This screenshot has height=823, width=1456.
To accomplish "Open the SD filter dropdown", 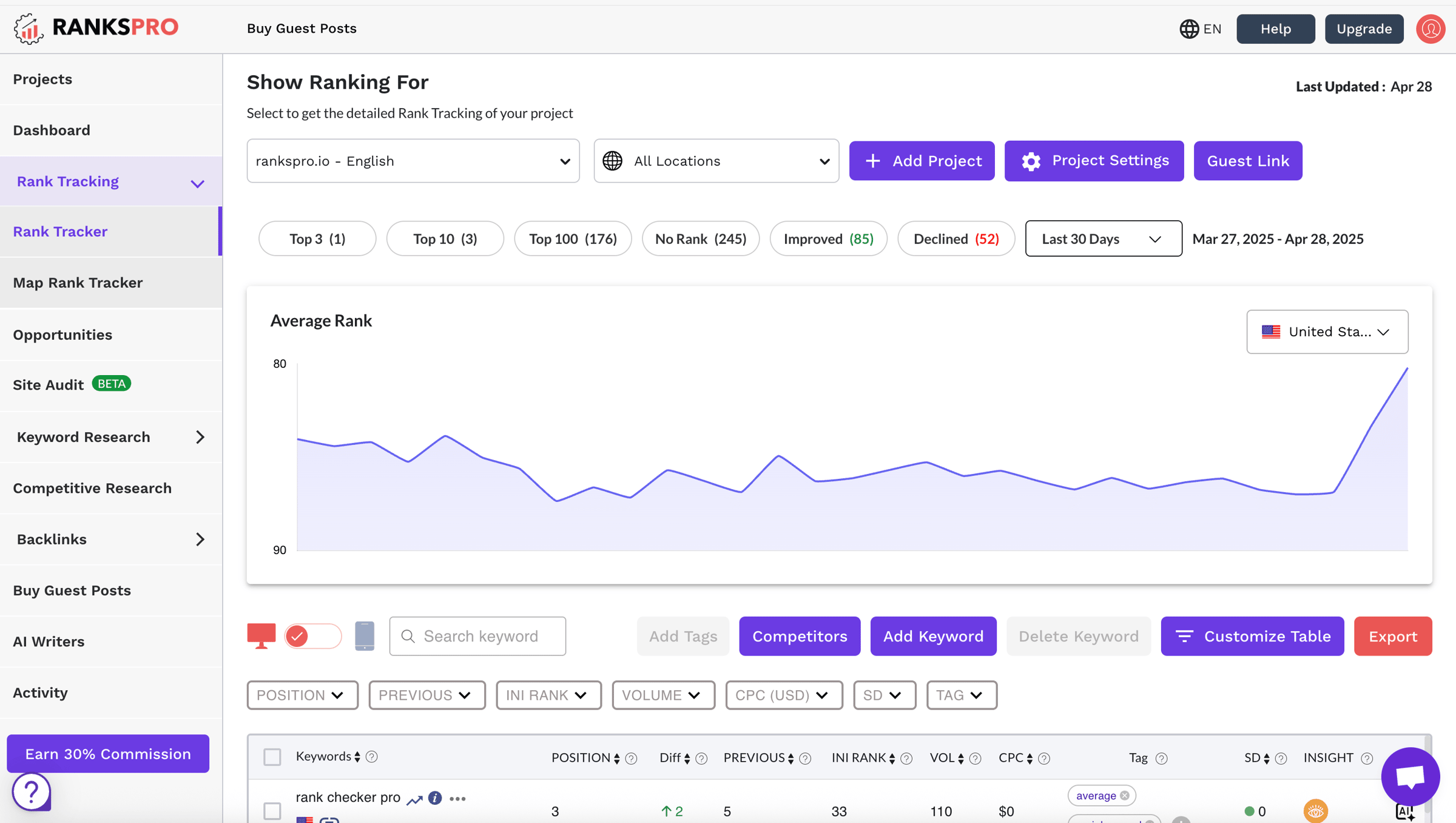I will pyautogui.click(x=885, y=695).
